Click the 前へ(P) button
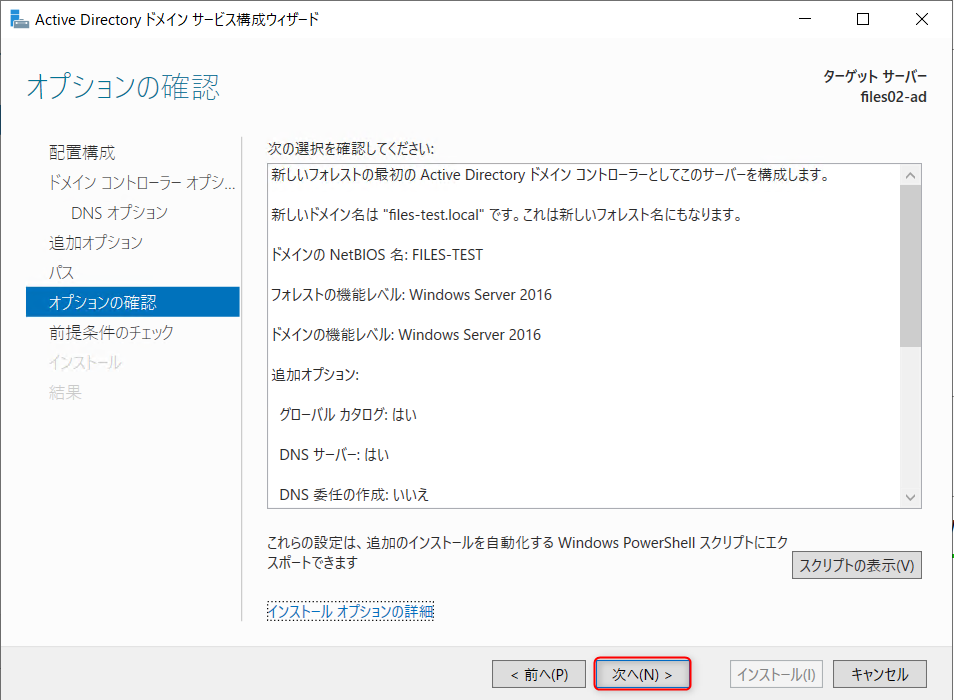The image size is (954, 700). [x=538, y=673]
